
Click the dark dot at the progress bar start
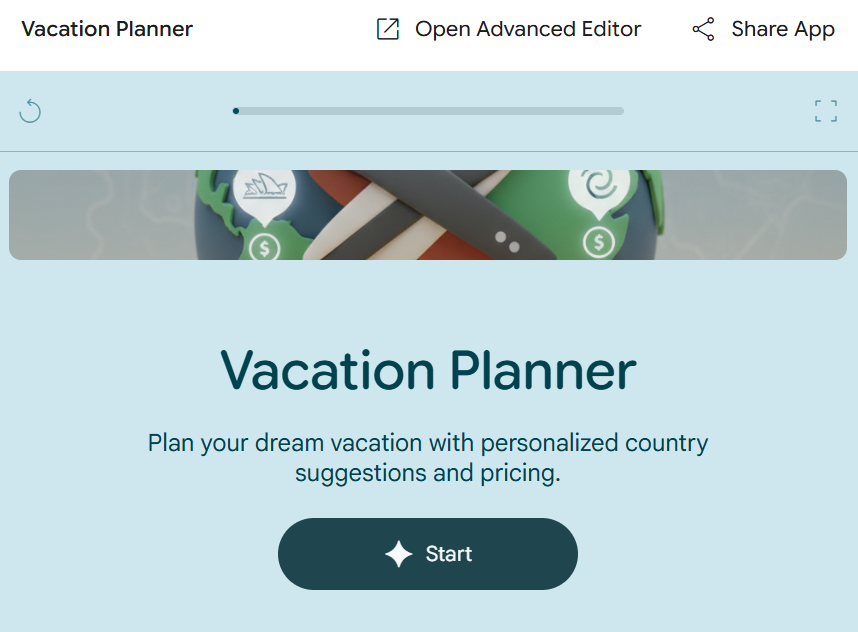(236, 111)
